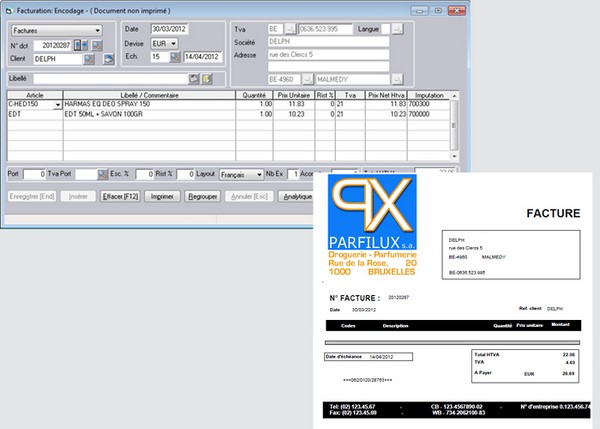The width and height of the screenshot is (600, 429).
Task: Click the Imprimer button
Action: [x=162, y=196]
